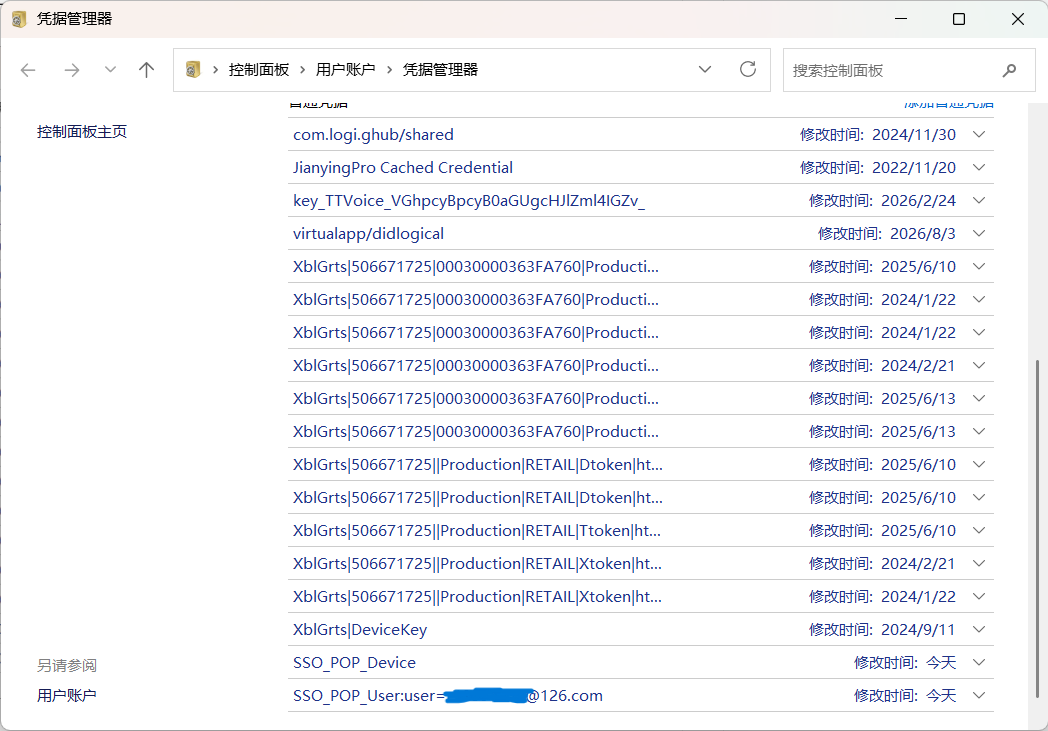Select 用户账户 in the address breadcrumb
The height and width of the screenshot is (731, 1048).
click(x=346, y=69)
